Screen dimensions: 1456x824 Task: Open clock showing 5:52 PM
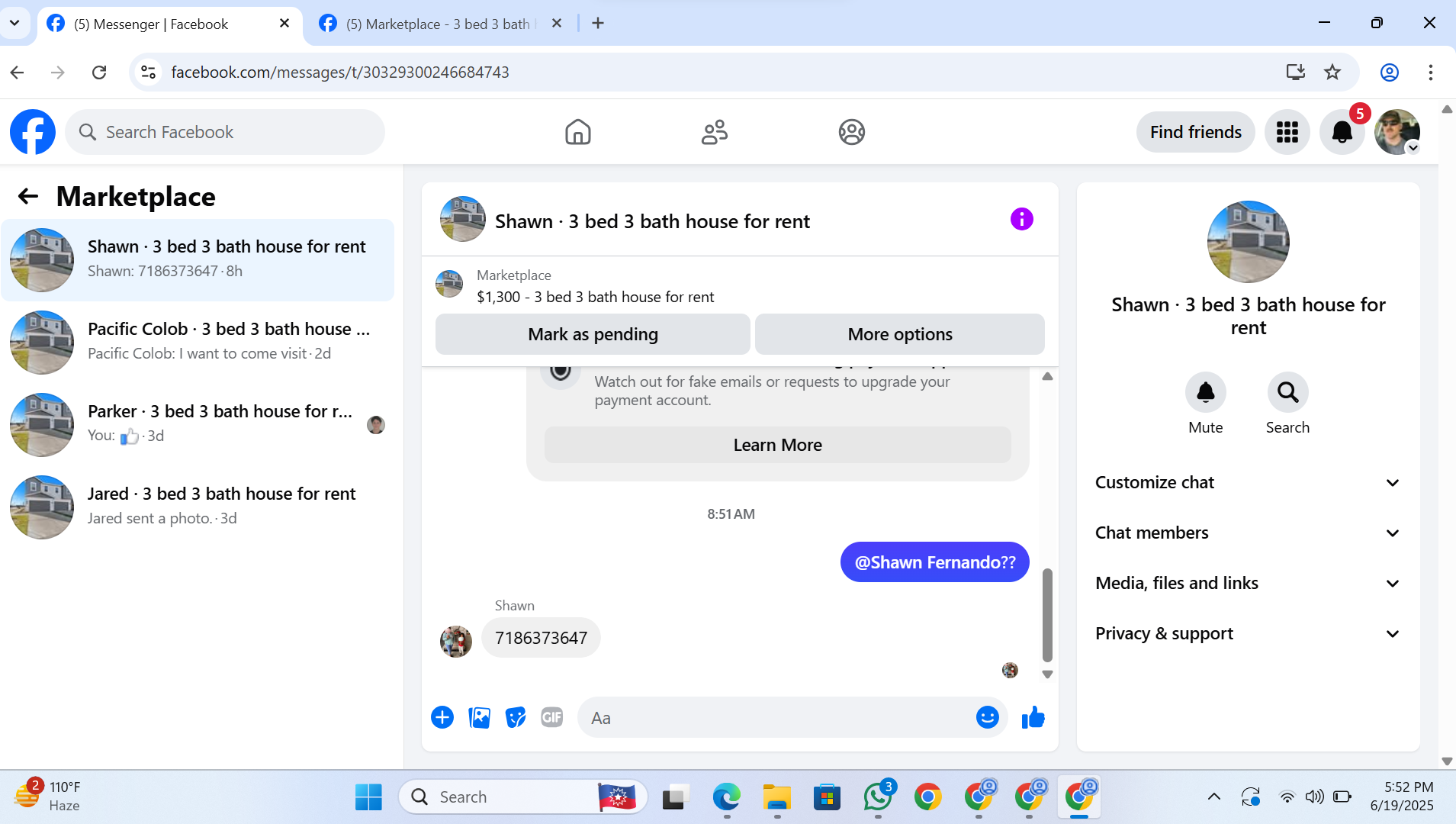(x=1402, y=797)
